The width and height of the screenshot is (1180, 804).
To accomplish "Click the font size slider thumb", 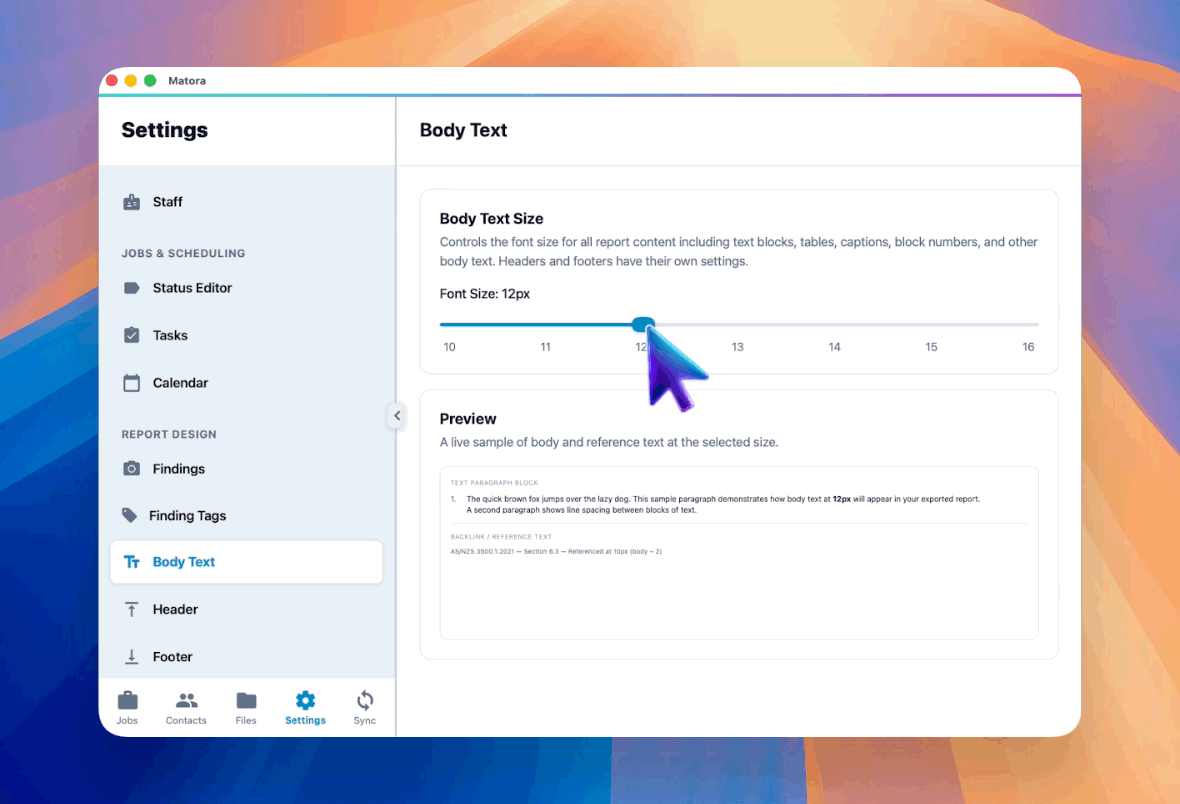I will click(x=643, y=324).
